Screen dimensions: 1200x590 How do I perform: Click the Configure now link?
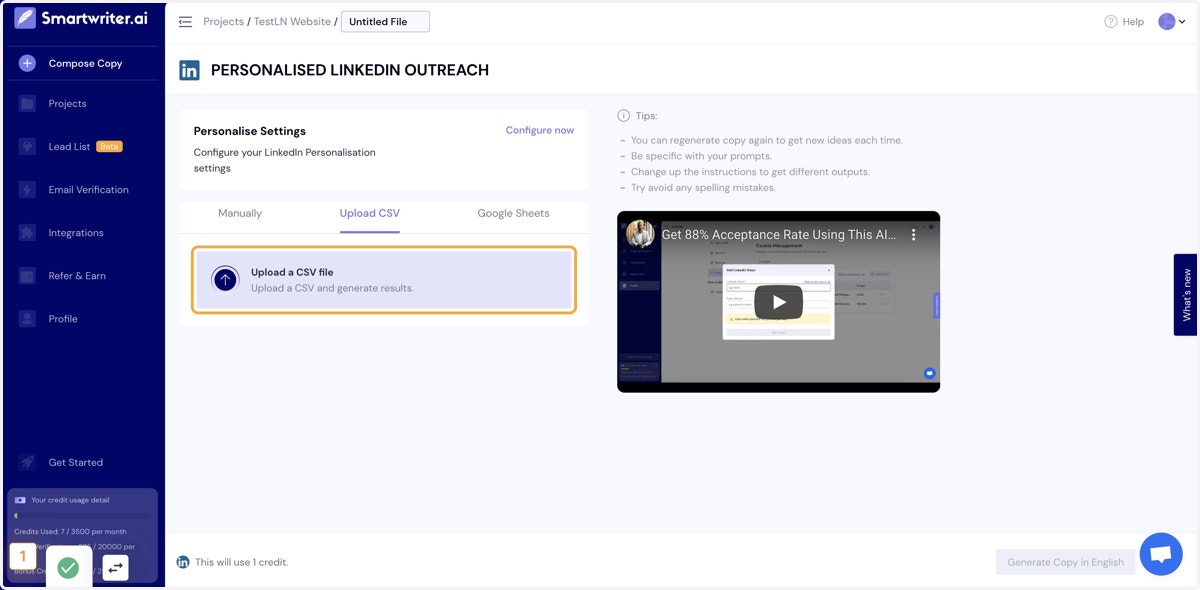pyautogui.click(x=540, y=130)
